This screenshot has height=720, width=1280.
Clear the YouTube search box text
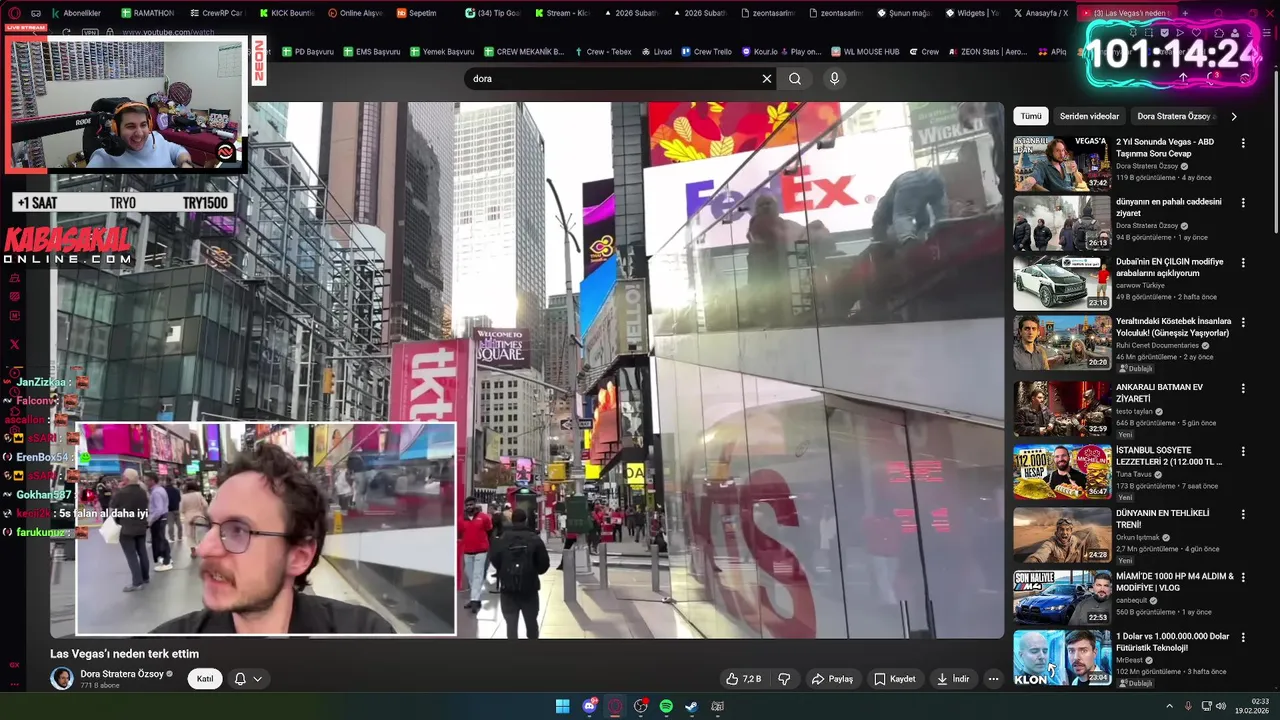[x=767, y=79]
